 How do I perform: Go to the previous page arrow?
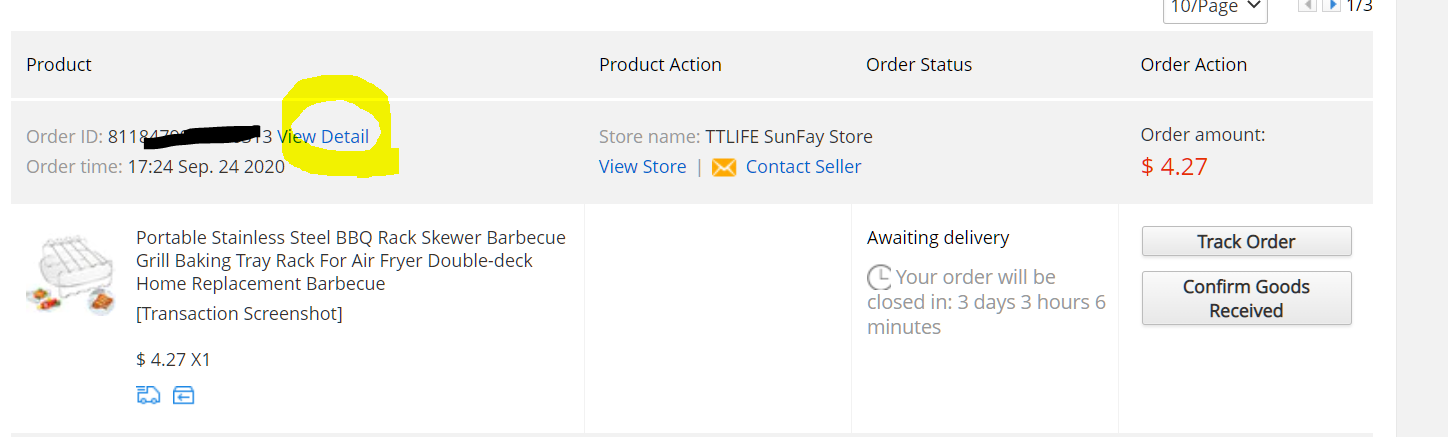pos(1306,6)
